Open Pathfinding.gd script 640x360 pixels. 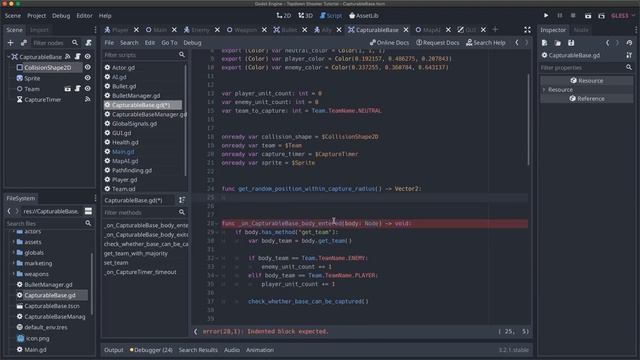132,170
